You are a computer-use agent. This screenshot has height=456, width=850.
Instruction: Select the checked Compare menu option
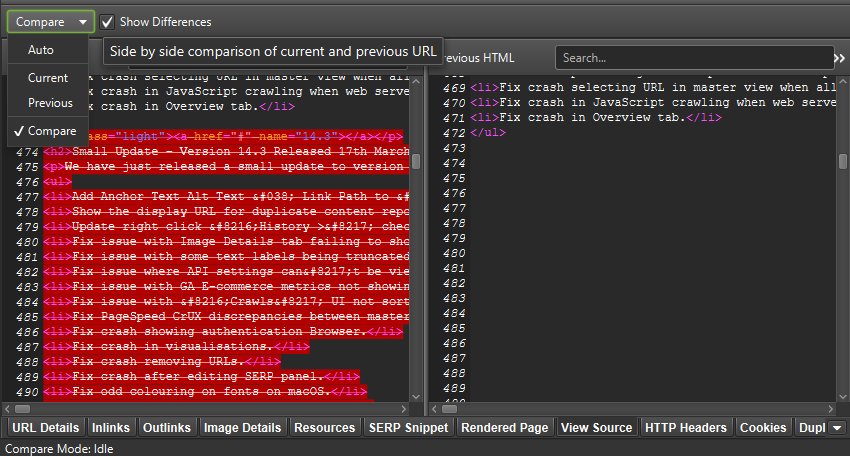[48, 131]
